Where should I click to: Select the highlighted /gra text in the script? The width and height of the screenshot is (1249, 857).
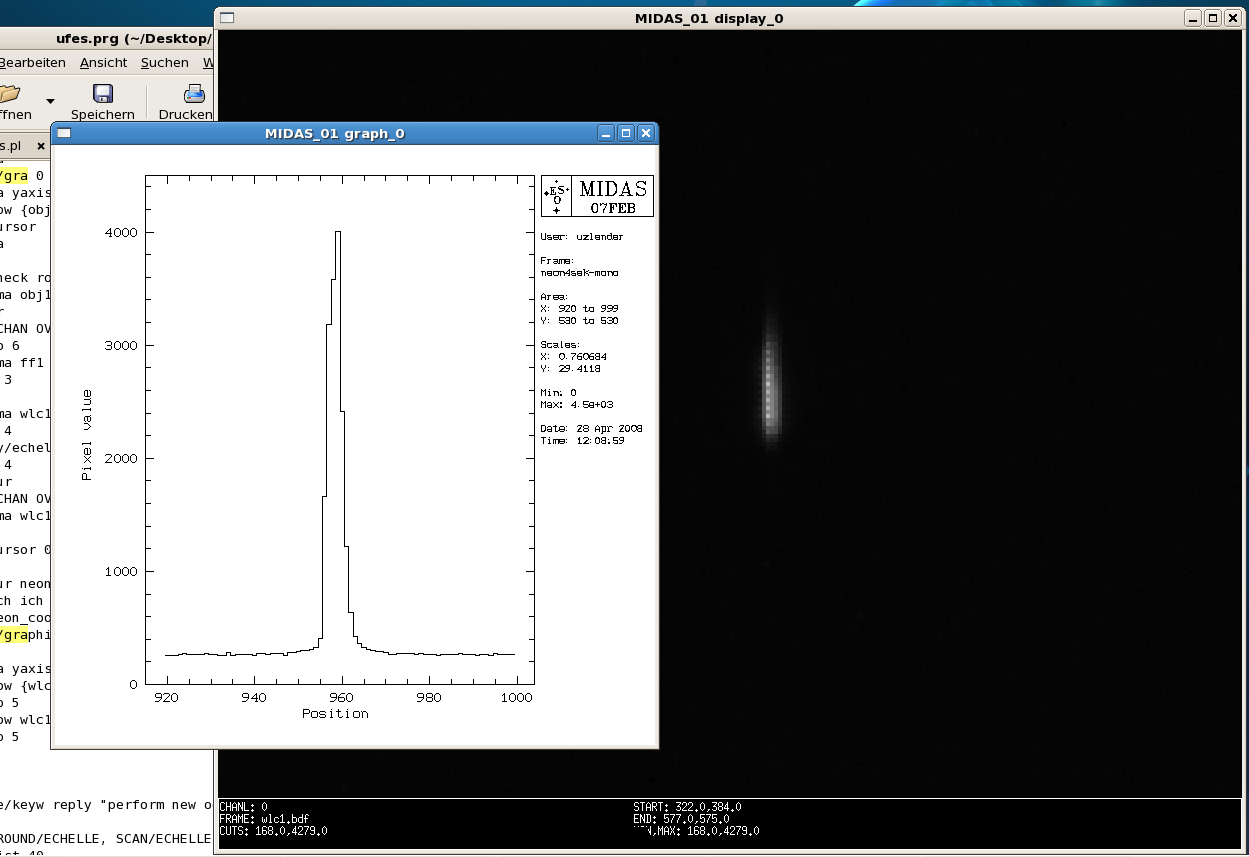12,175
